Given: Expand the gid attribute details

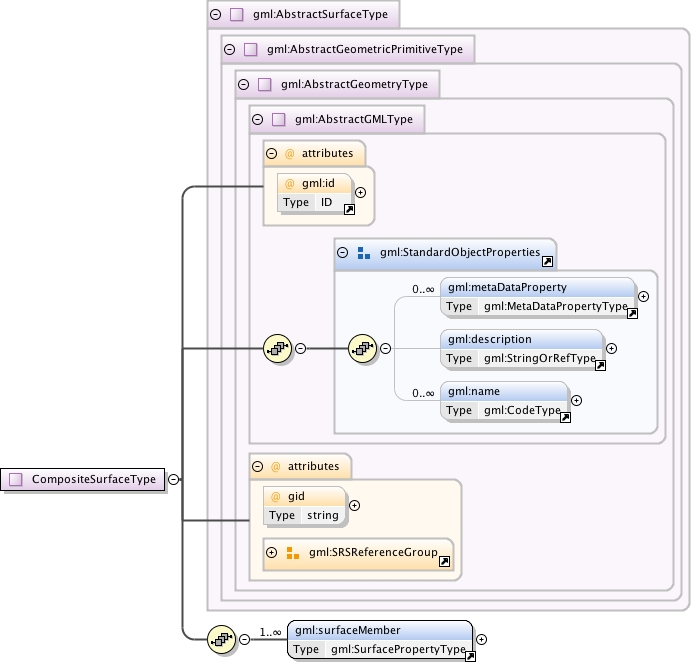Looking at the screenshot, I should pyautogui.click(x=354, y=505).
